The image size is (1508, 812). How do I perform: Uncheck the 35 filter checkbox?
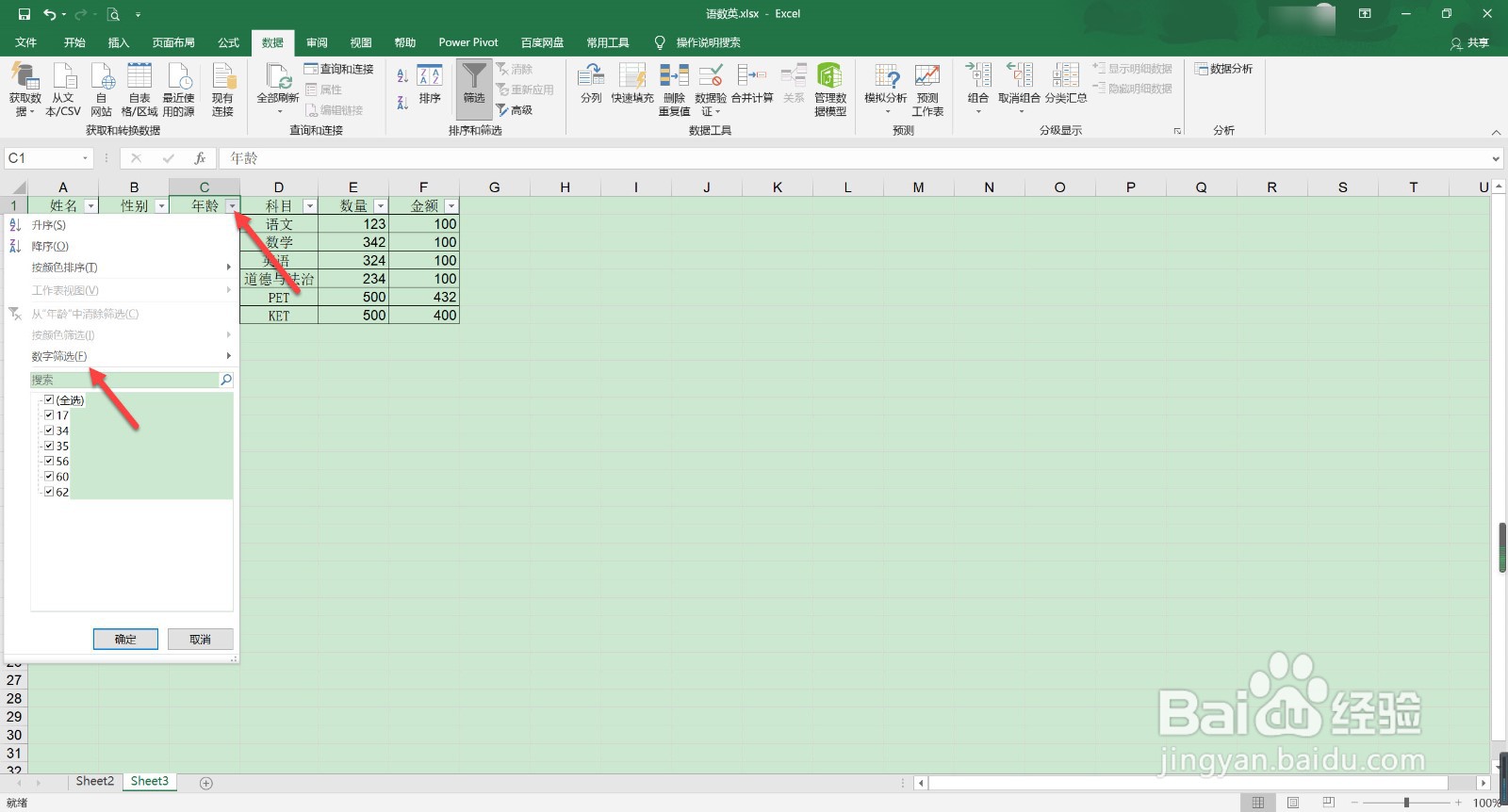tap(49, 446)
